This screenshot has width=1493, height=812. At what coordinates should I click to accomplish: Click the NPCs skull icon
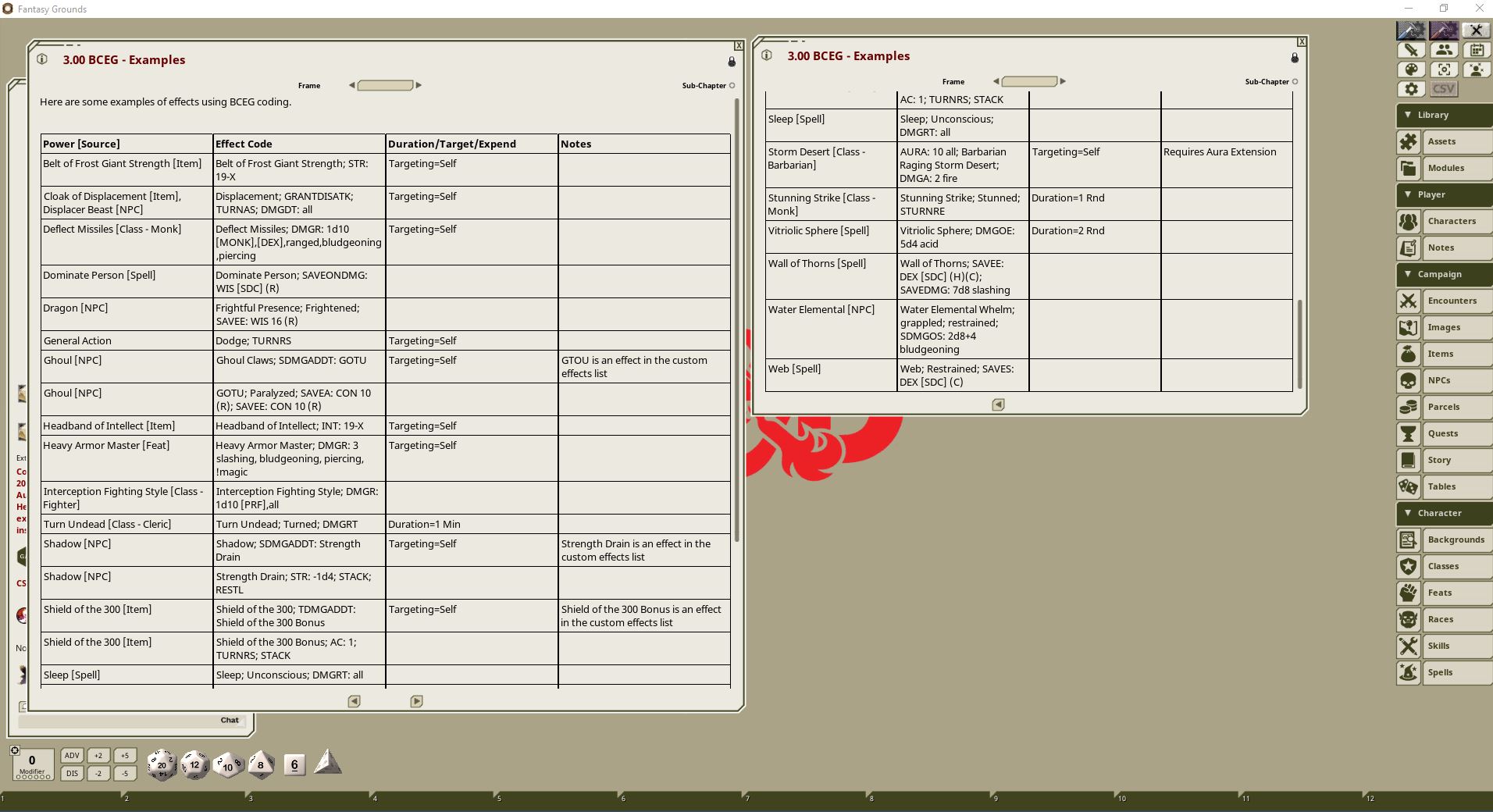[x=1409, y=380]
